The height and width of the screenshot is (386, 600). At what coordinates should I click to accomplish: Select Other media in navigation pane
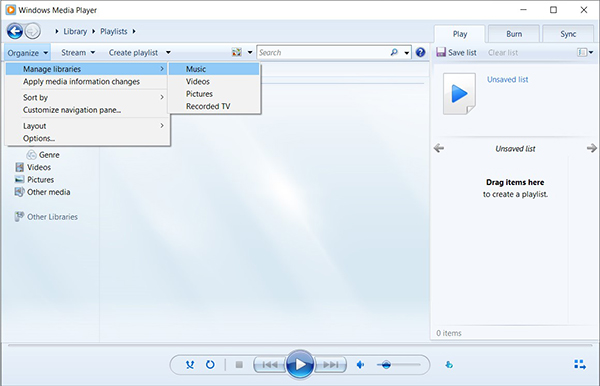tap(42, 192)
